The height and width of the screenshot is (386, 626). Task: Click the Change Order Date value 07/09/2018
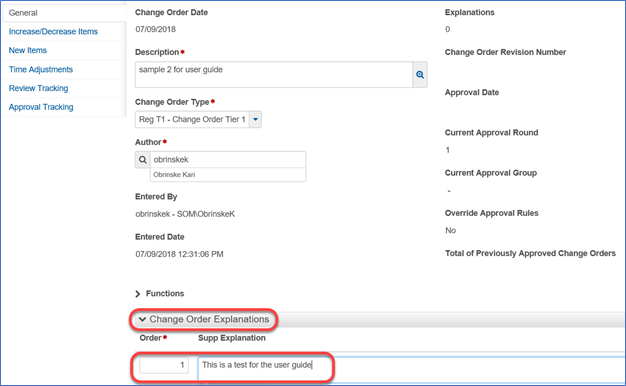point(155,29)
